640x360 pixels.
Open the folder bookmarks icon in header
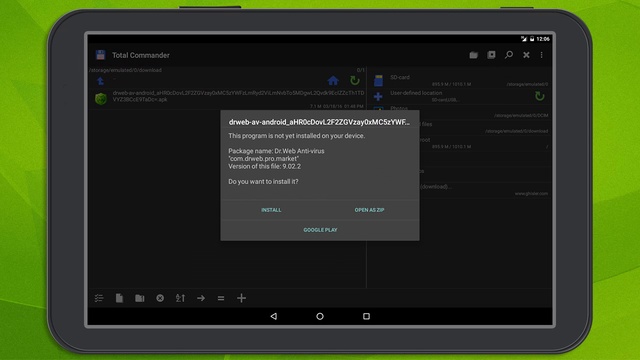(x=473, y=55)
